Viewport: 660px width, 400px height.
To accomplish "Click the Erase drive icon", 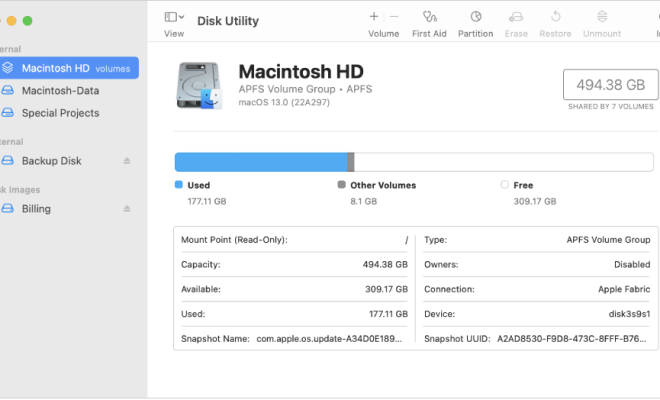I will 516,17.
